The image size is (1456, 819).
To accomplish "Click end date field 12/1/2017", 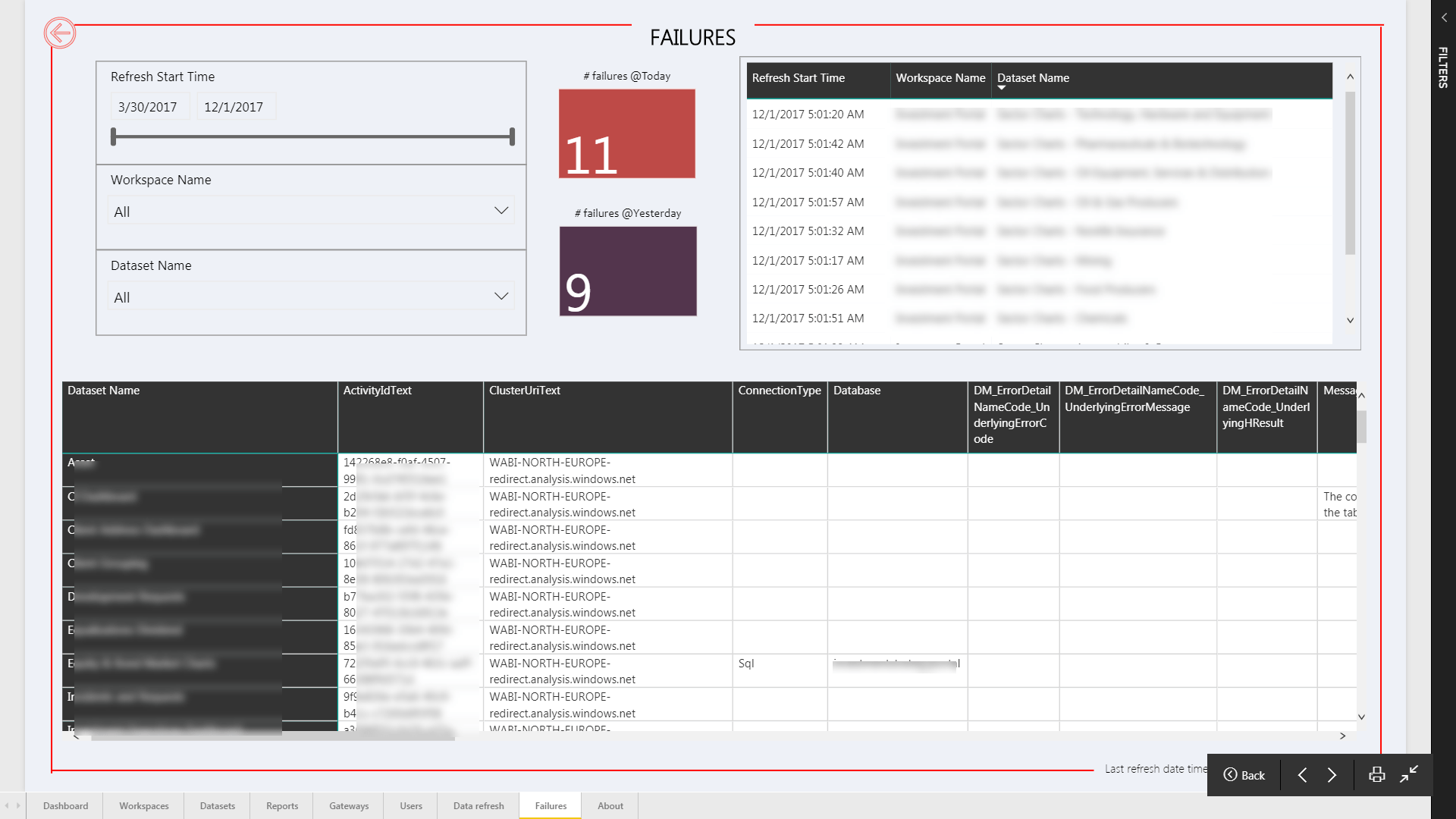I will (x=234, y=107).
